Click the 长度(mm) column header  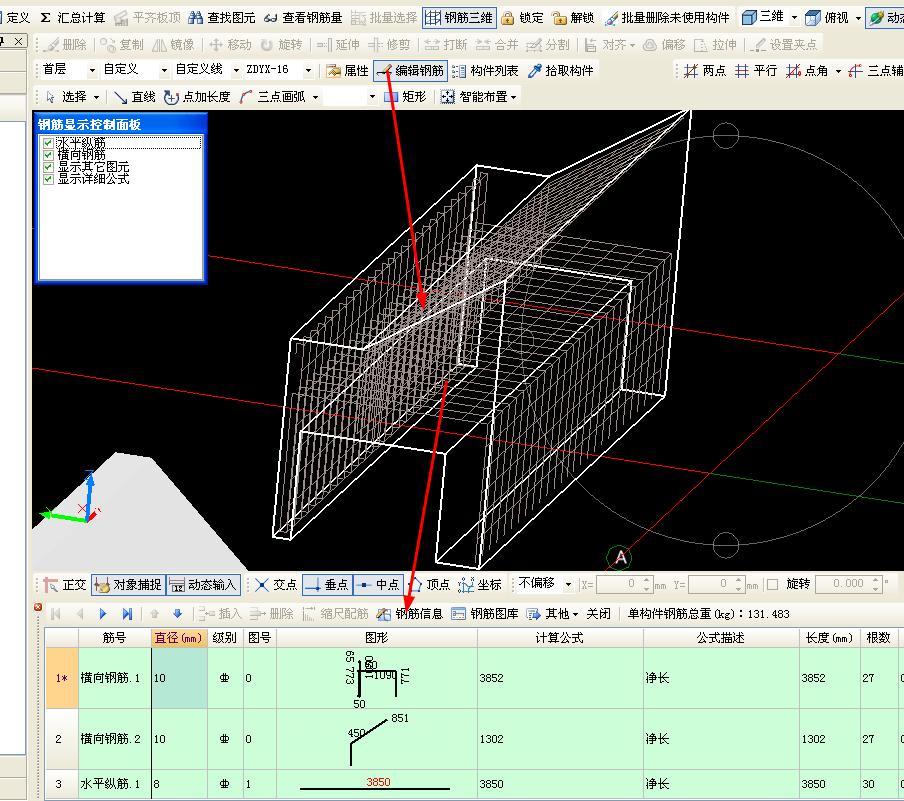[828, 638]
